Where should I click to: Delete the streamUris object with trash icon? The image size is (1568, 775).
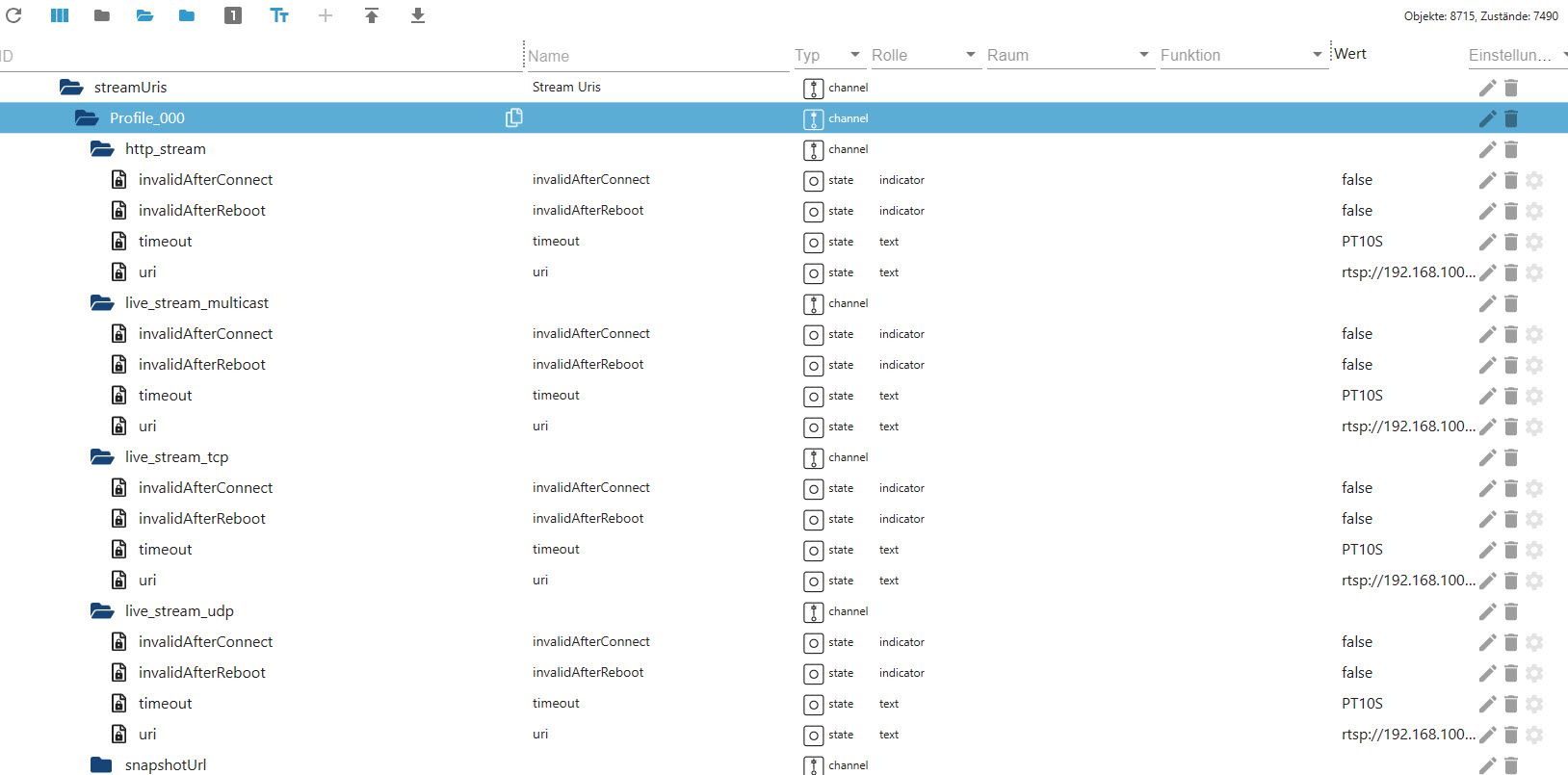tap(1511, 88)
